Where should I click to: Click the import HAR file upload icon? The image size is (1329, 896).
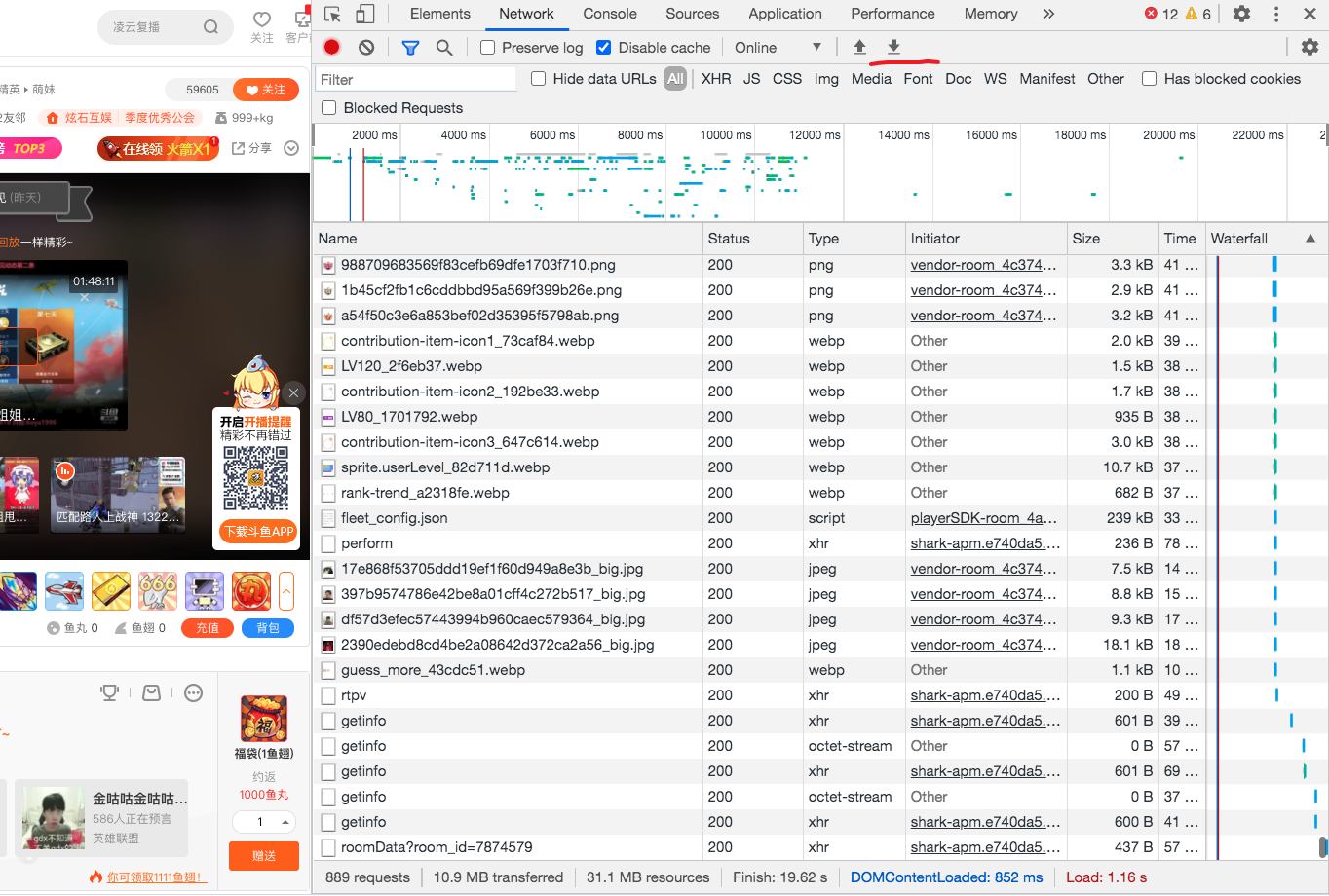[859, 47]
